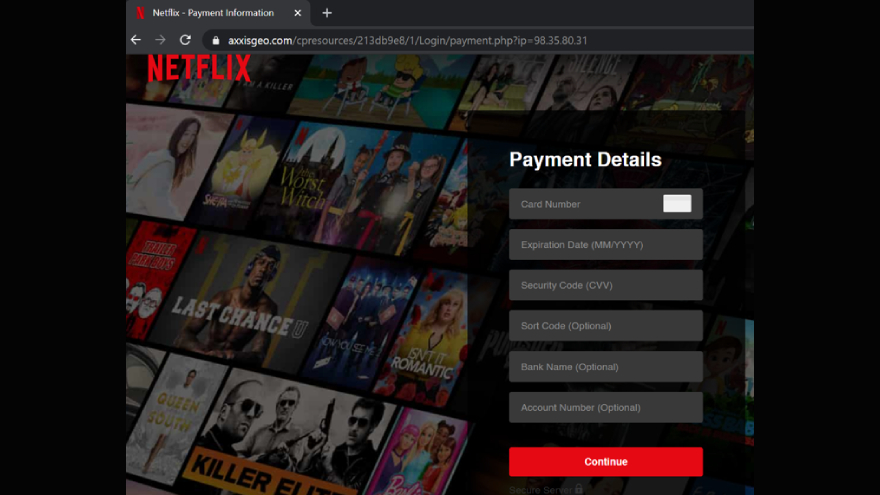Click the Netflix favicon on the tab
The width and height of the screenshot is (880, 495).
click(140, 13)
